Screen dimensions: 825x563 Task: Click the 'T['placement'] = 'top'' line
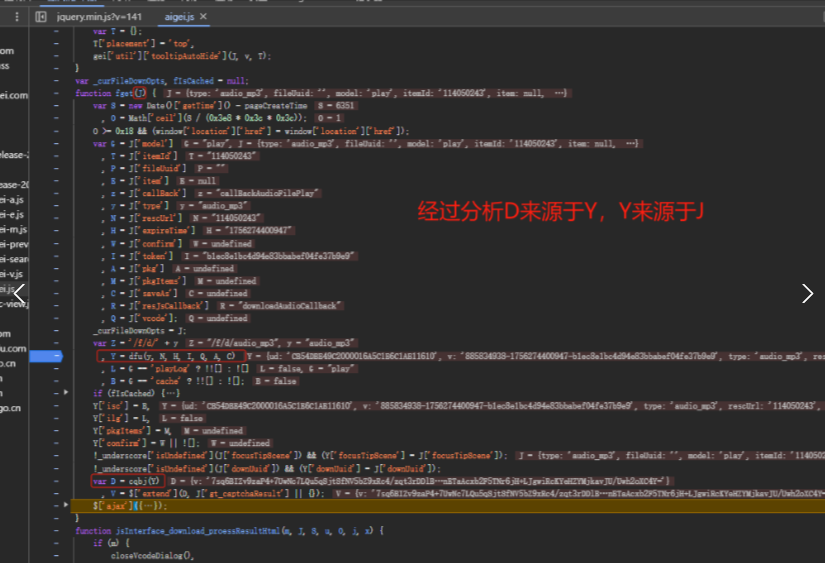click(143, 44)
